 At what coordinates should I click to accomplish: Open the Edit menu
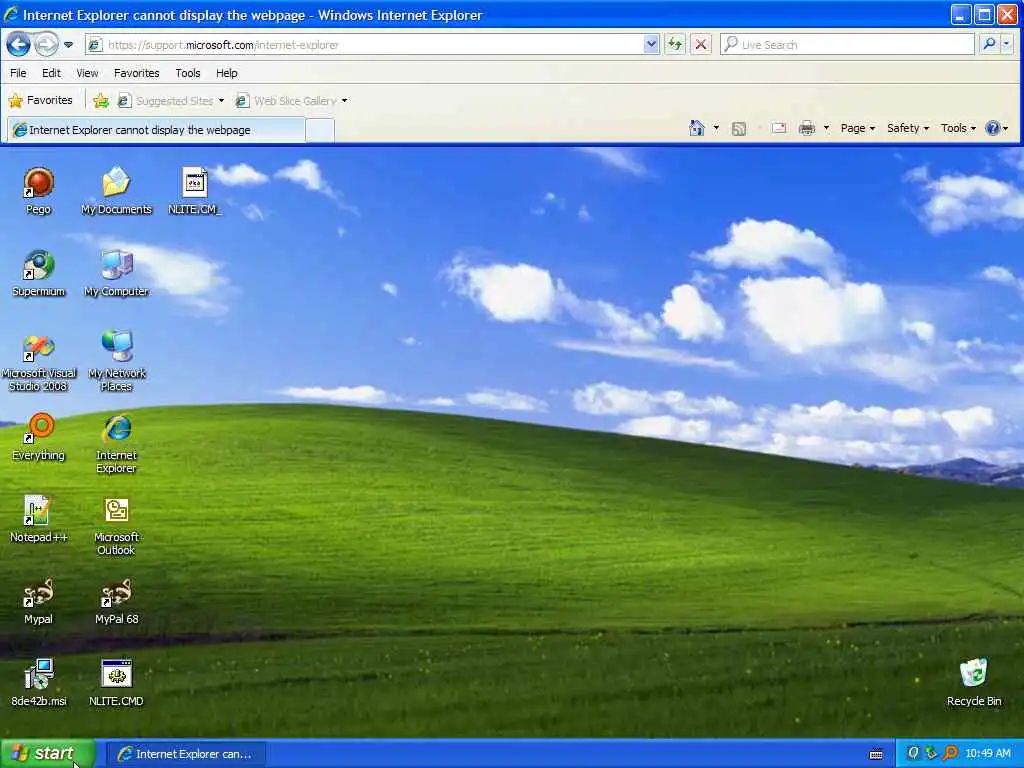[x=51, y=73]
